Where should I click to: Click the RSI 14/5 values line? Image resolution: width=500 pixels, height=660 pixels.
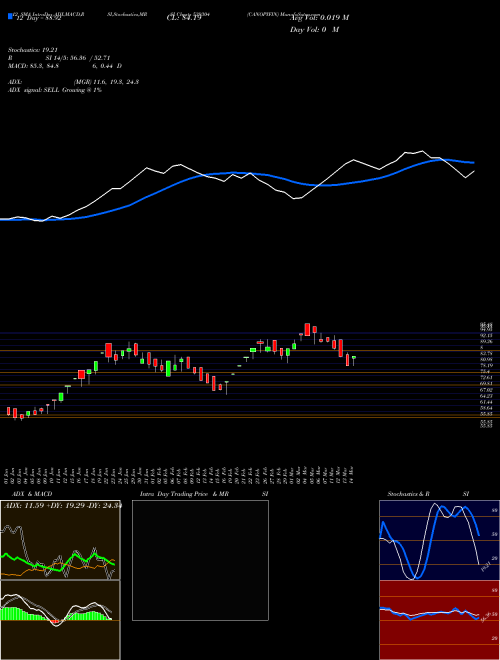[x=59, y=58]
